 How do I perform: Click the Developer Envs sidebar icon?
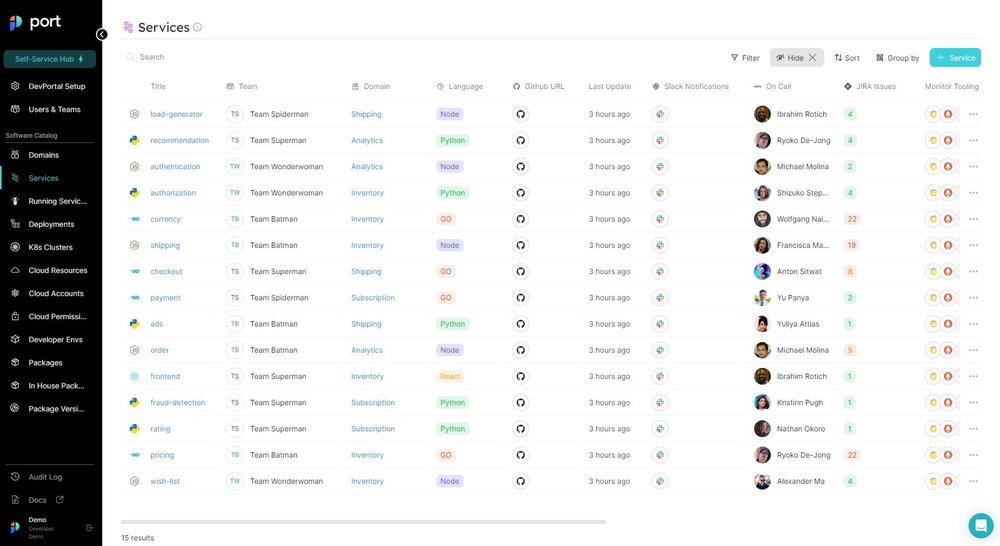[x=15, y=339]
